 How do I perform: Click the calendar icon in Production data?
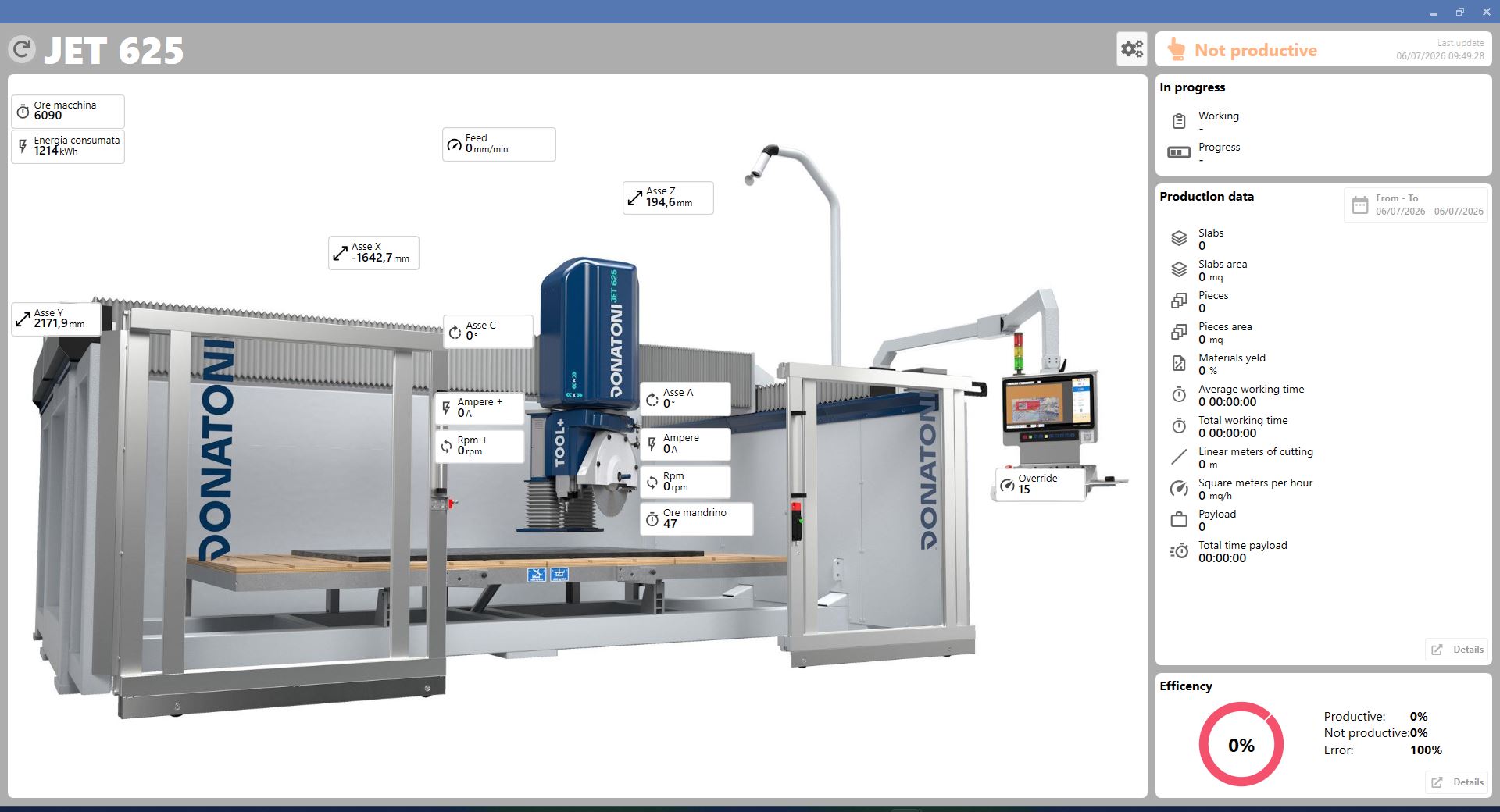click(x=1360, y=205)
